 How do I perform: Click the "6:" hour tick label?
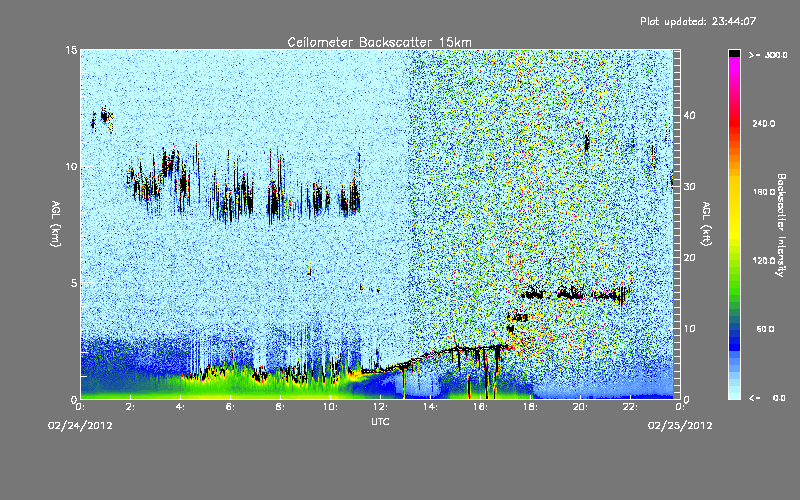pos(230,407)
